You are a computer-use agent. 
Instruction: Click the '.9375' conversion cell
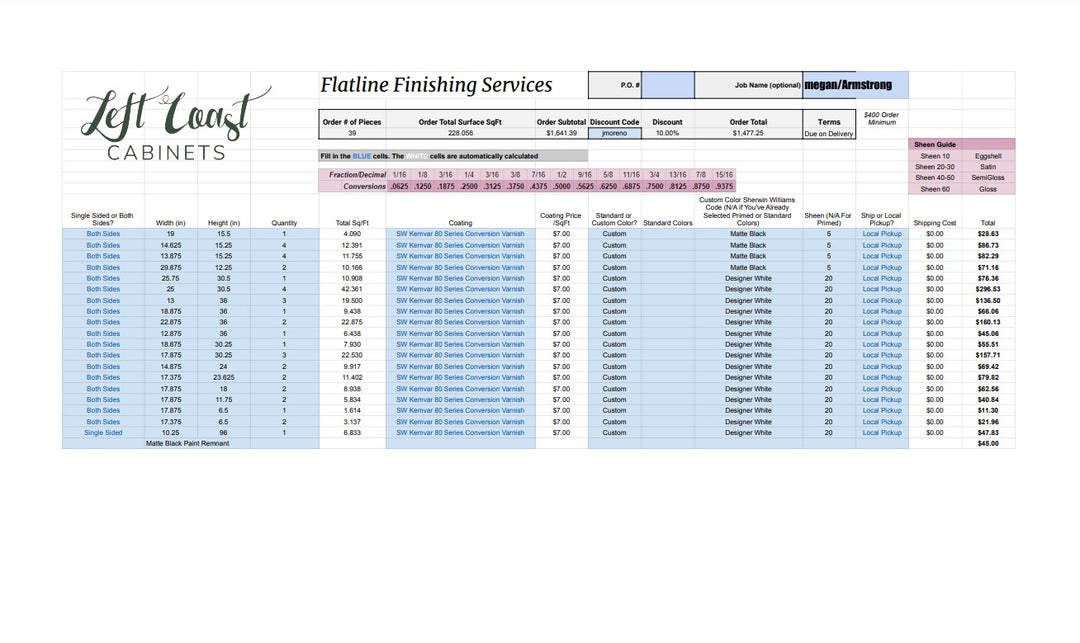pyautogui.click(x=724, y=186)
